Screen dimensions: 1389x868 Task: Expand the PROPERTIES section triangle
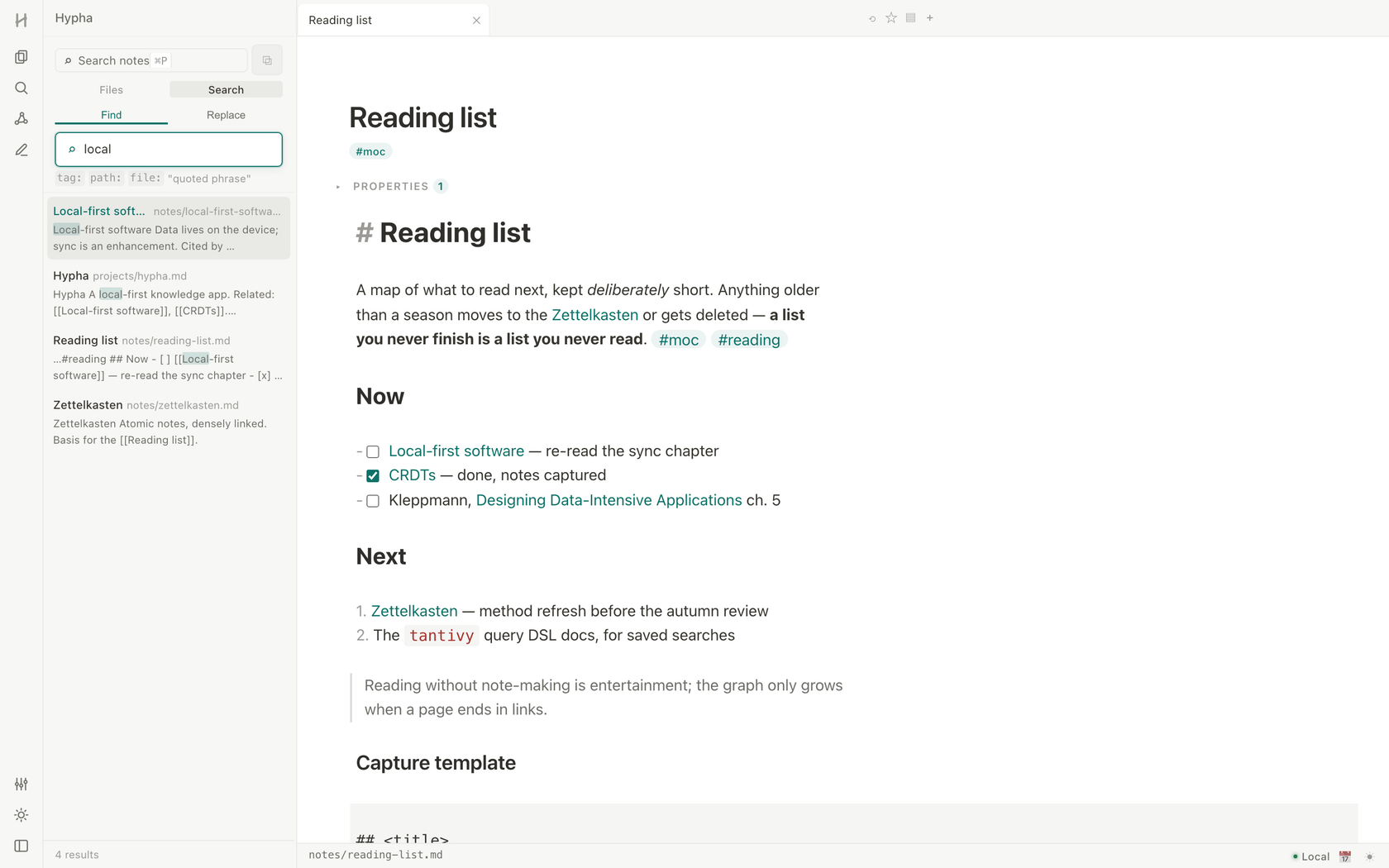338,187
